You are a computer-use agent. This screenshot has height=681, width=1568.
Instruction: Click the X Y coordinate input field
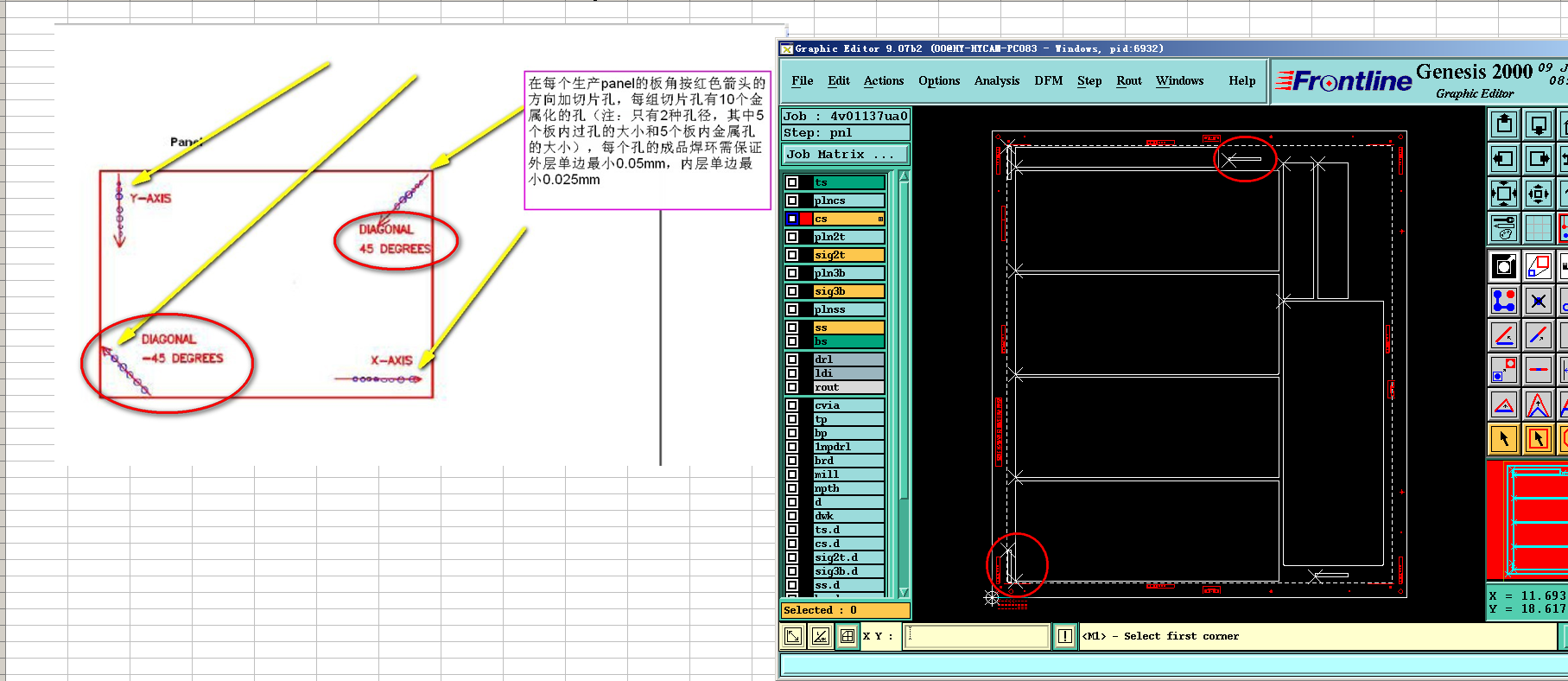(976, 637)
